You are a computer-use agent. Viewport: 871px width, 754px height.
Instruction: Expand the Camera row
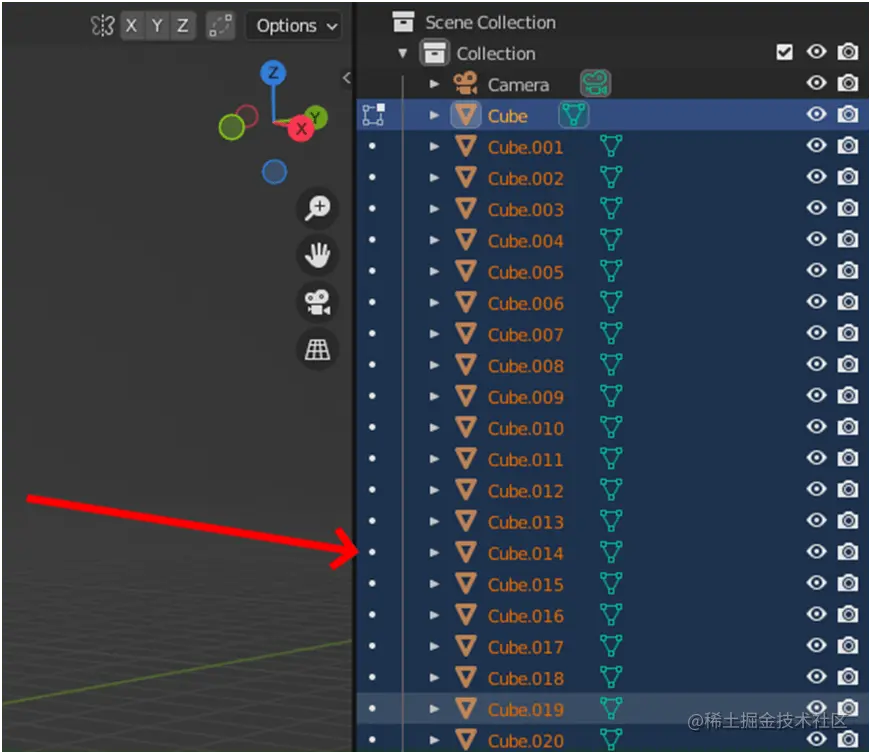tap(434, 84)
